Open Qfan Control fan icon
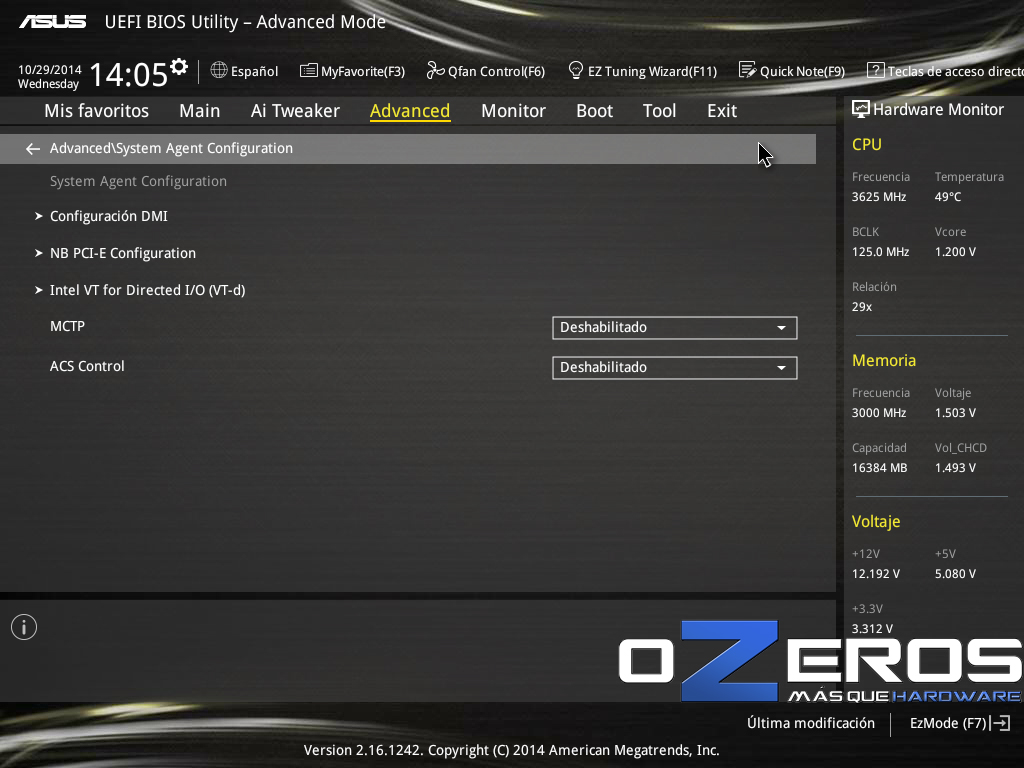Screen dimensions: 1024x768 tap(435, 70)
